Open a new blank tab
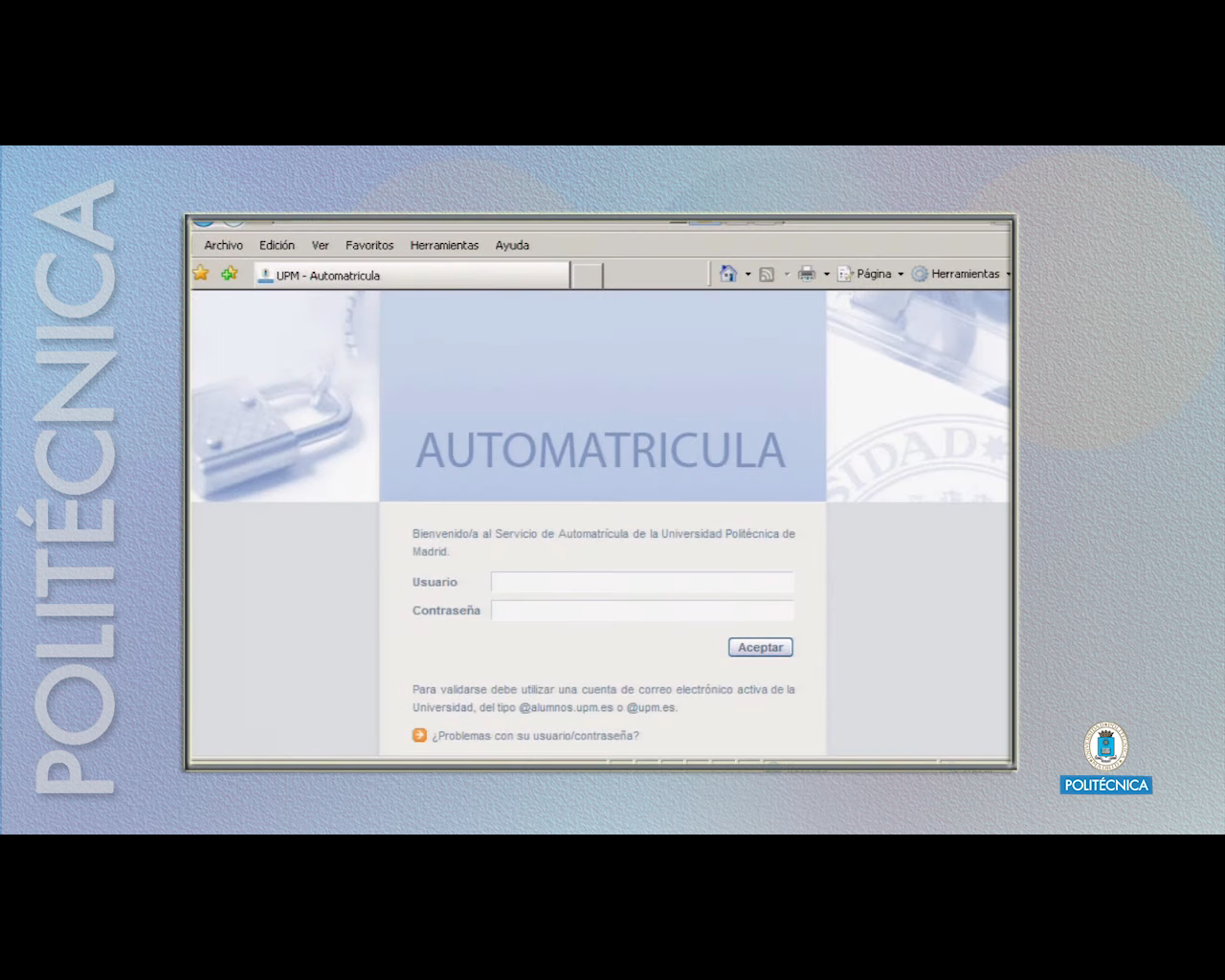This screenshot has height=980, width=1225. 587,275
